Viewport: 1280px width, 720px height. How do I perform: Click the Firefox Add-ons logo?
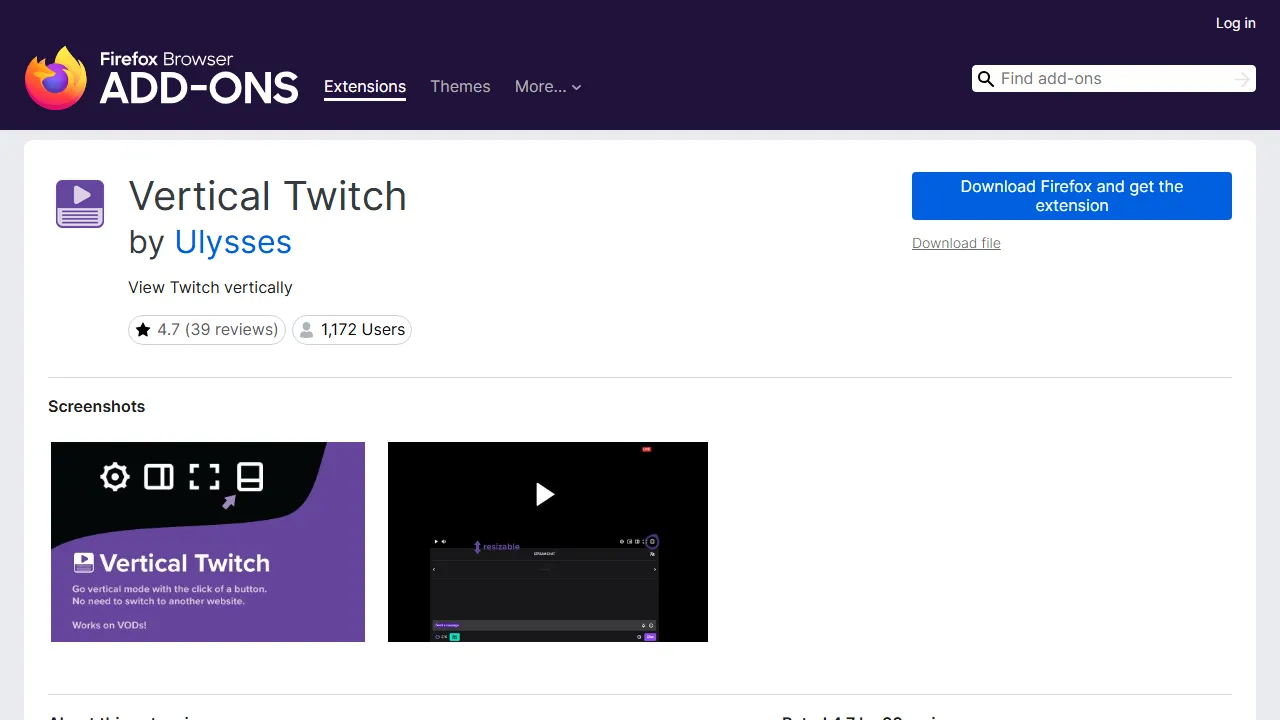tap(160, 77)
